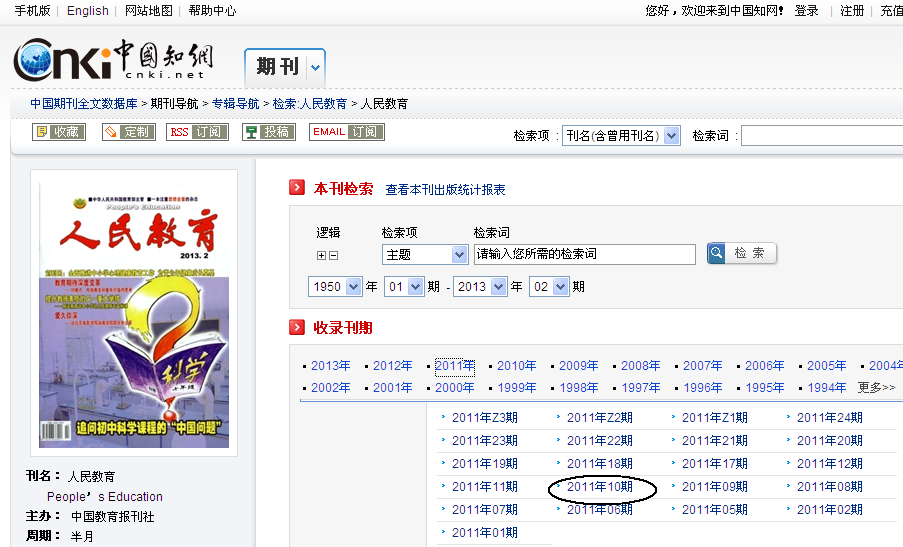This screenshot has width=903, height=547.
Task: Select the 1995年 year link
Action: [765, 388]
